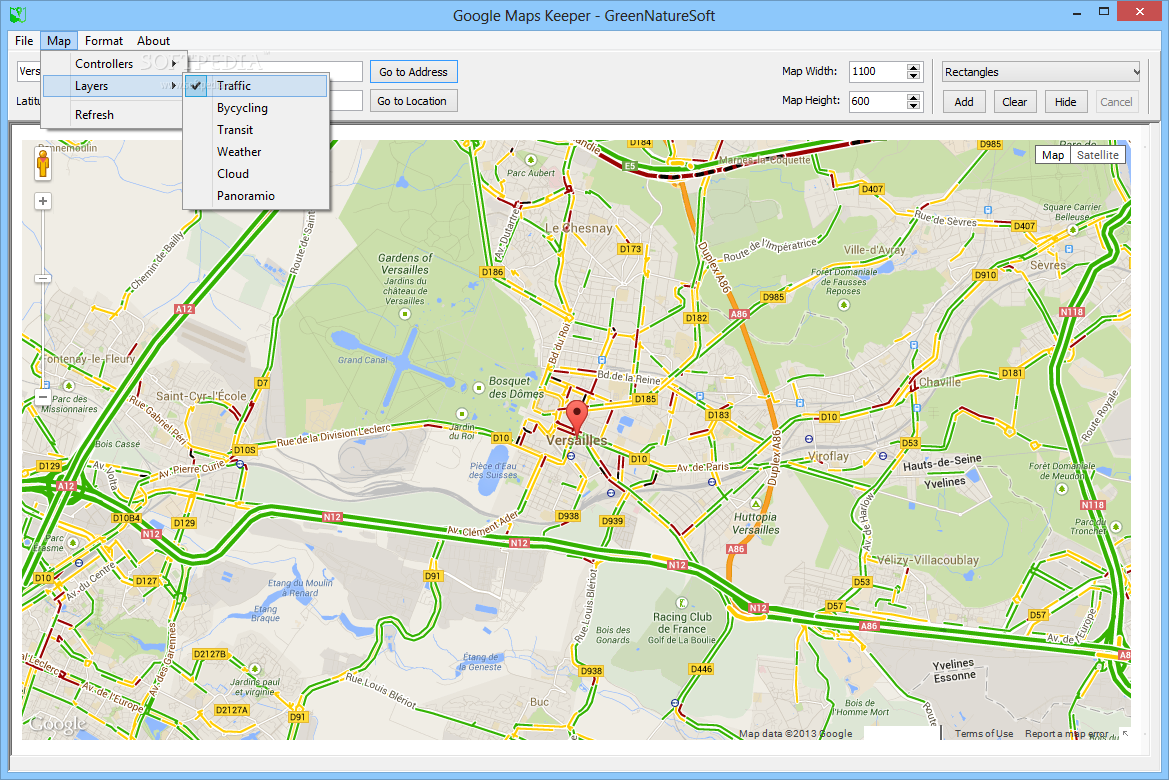
Task: Click the Jardin du Roi marker icon
Action: [461, 414]
